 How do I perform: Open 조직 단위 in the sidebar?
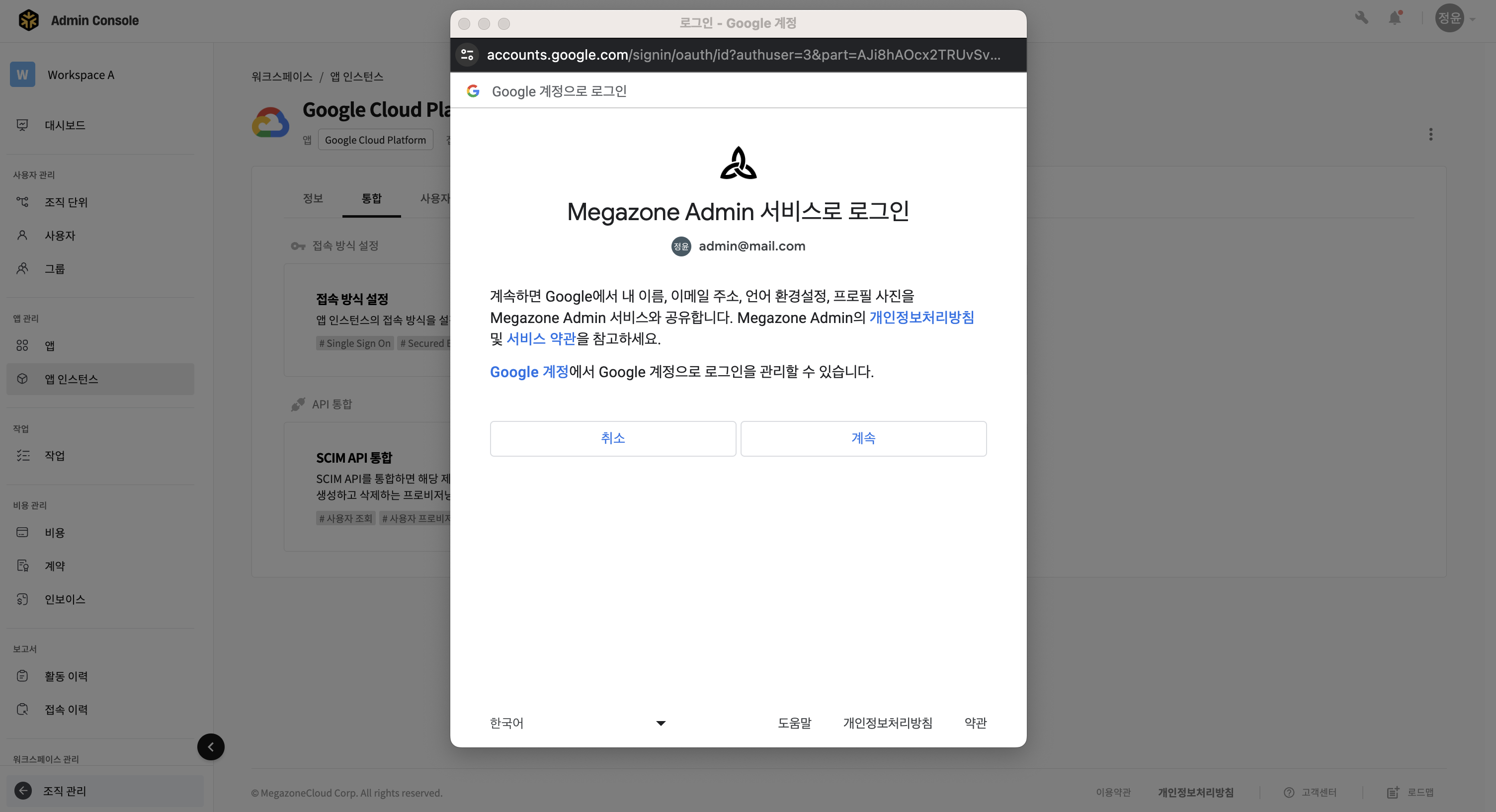[100, 202]
